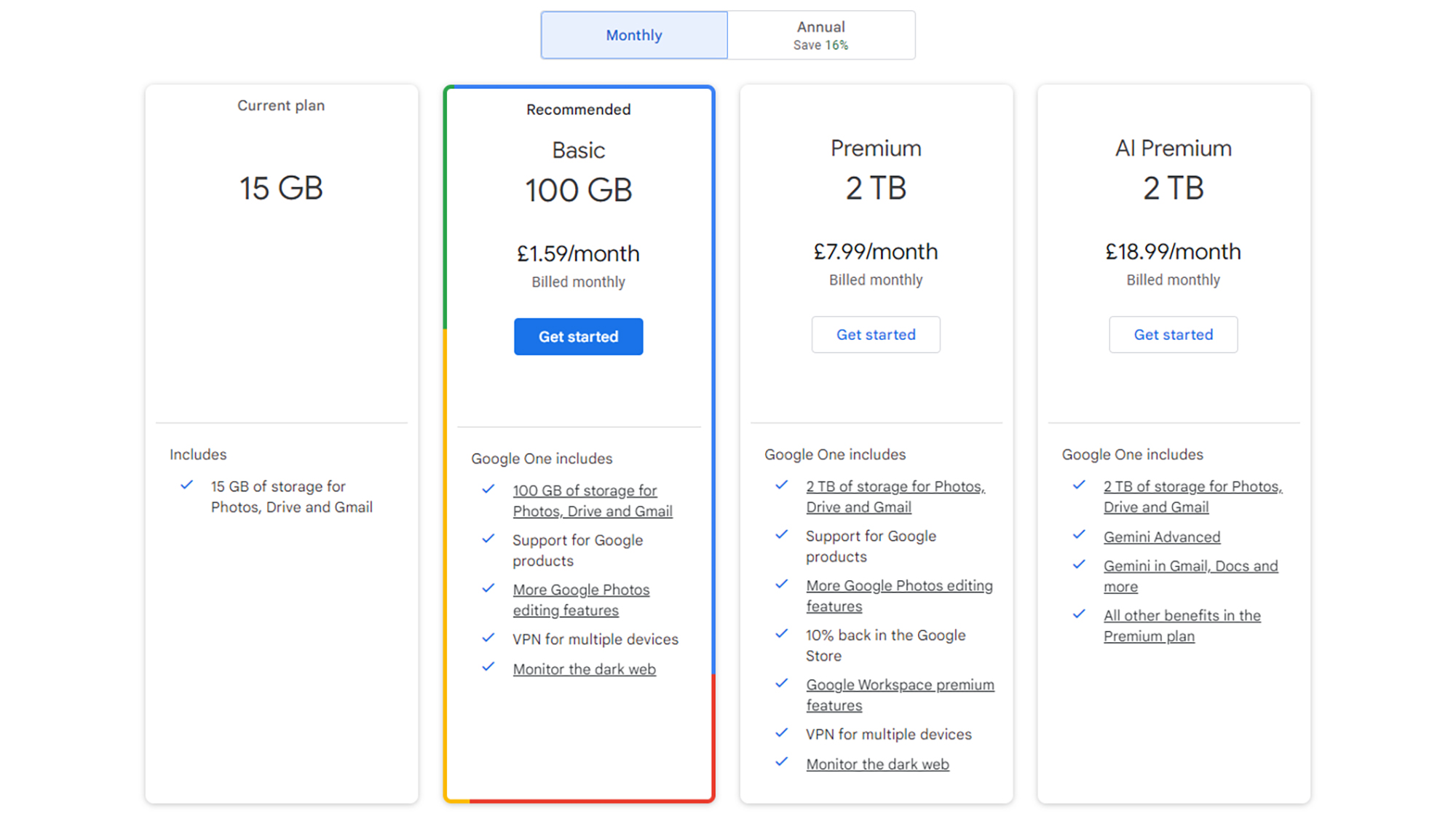Click Get started on Premium plan
Image resolution: width=1456 pixels, height=819 pixels.
(876, 334)
